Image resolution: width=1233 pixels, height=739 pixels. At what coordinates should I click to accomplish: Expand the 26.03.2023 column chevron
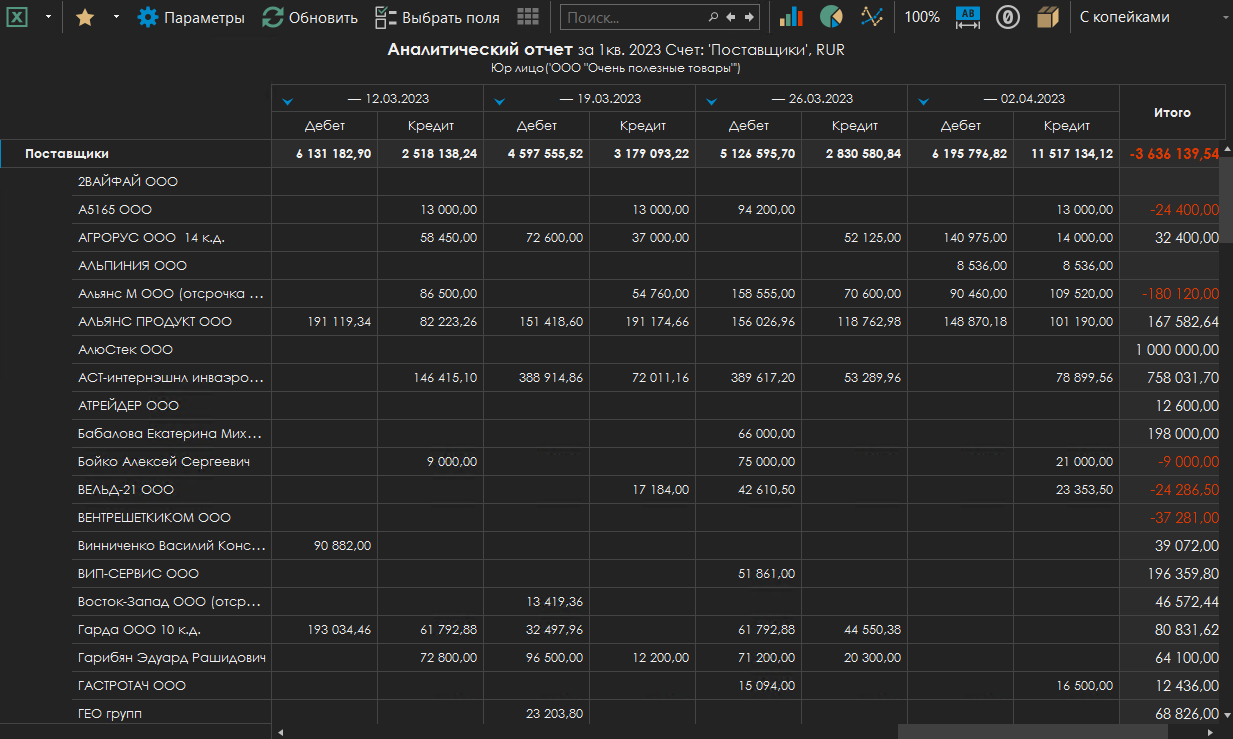click(x=712, y=100)
